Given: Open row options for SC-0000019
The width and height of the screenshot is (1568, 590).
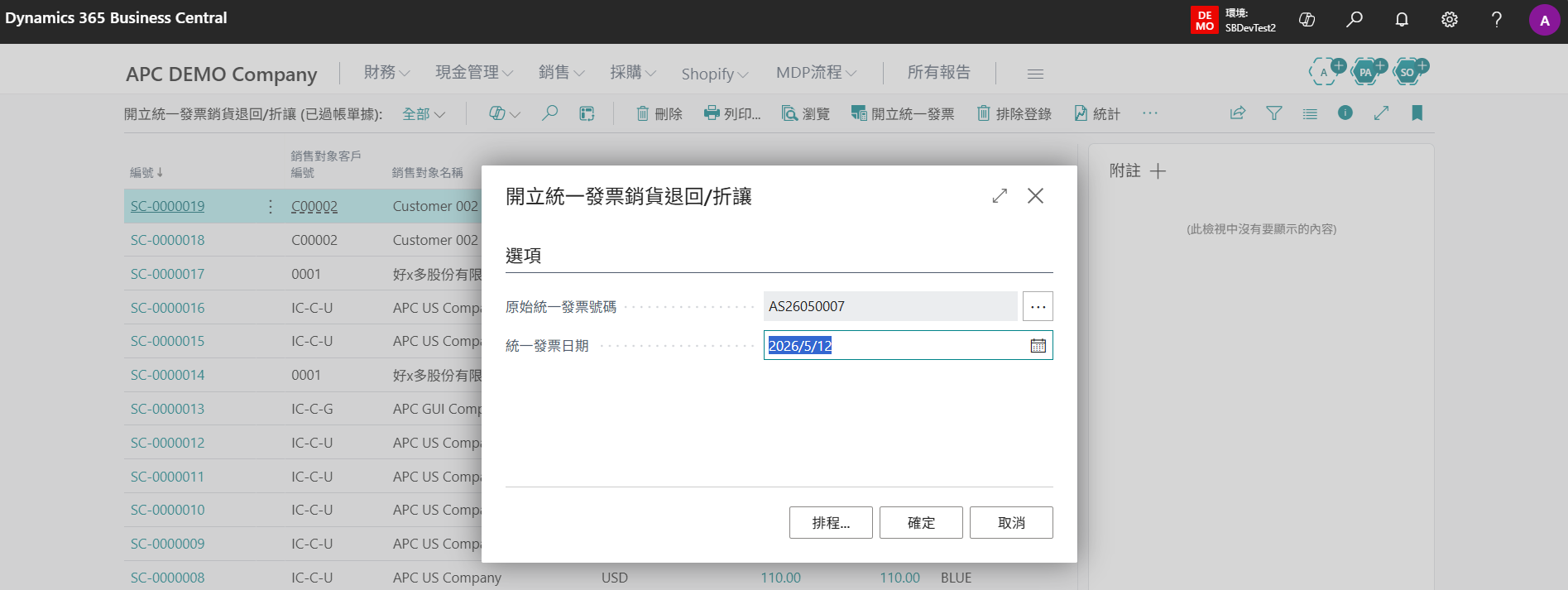Looking at the screenshot, I should tap(271, 206).
